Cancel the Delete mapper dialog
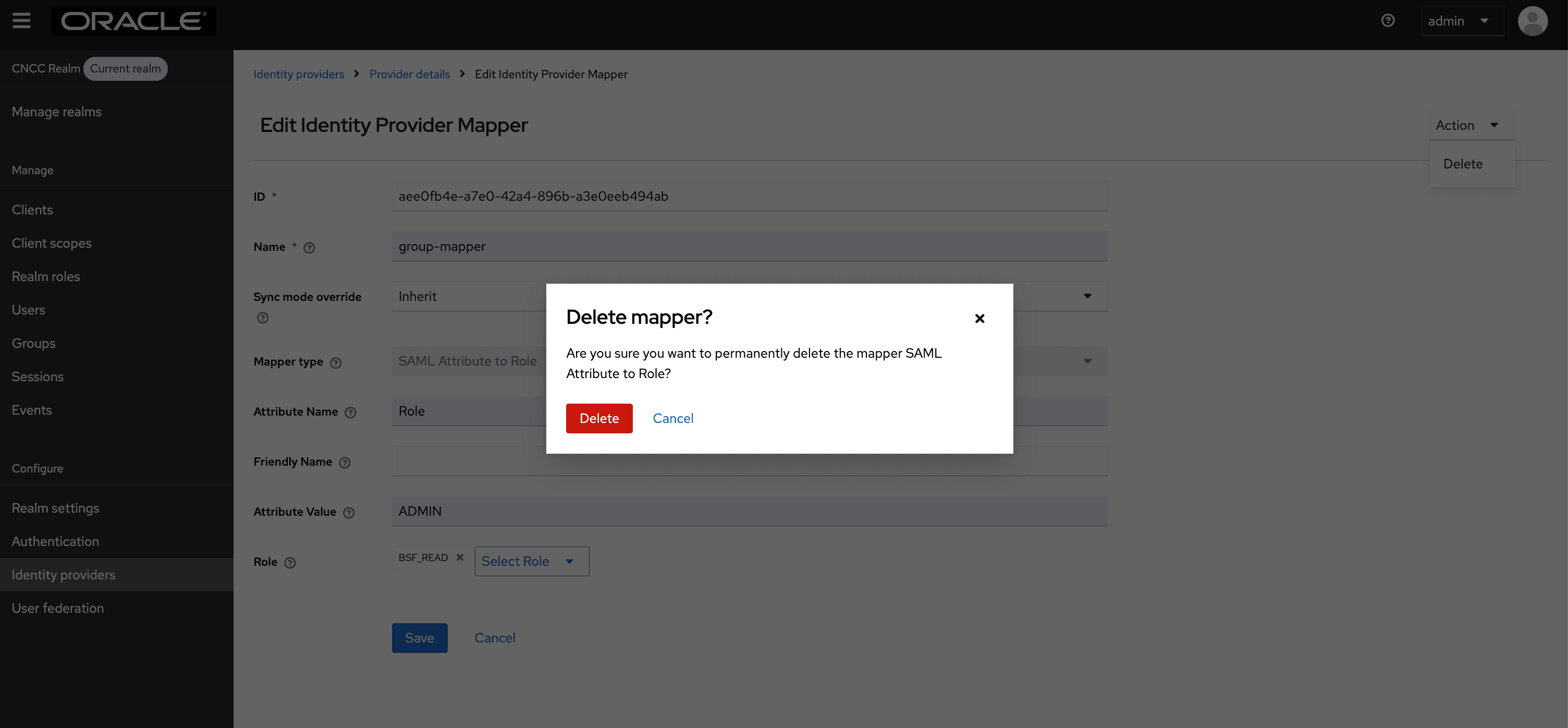The image size is (1568, 728). (672, 418)
